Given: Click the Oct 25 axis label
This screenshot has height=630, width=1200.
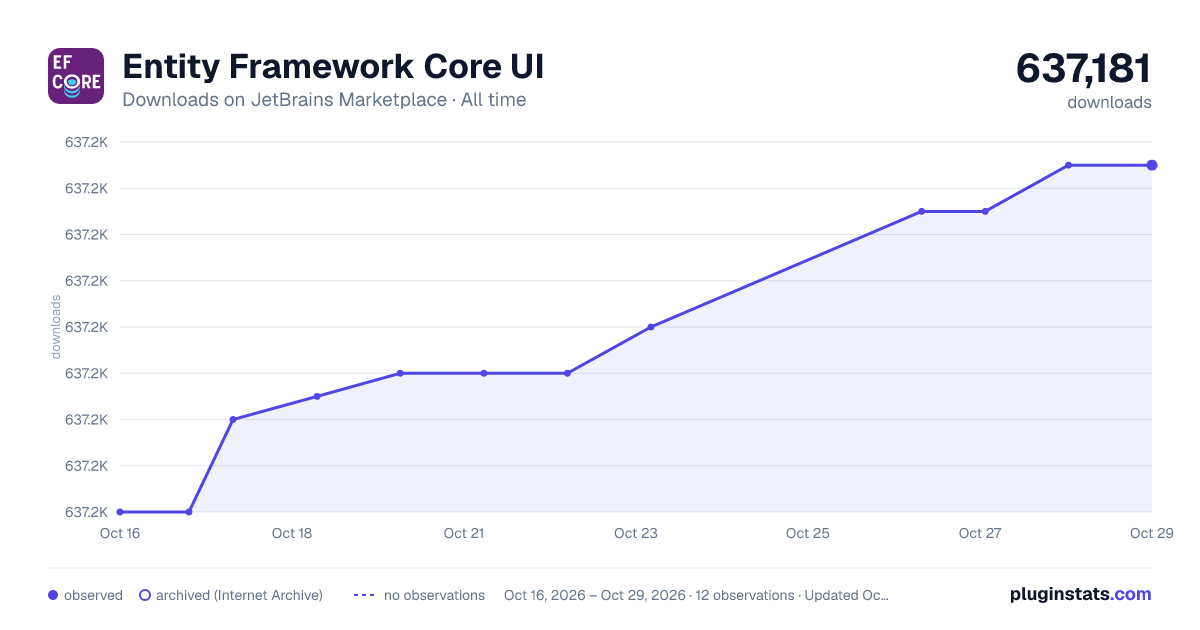Looking at the screenshot, I should [808, 533].
